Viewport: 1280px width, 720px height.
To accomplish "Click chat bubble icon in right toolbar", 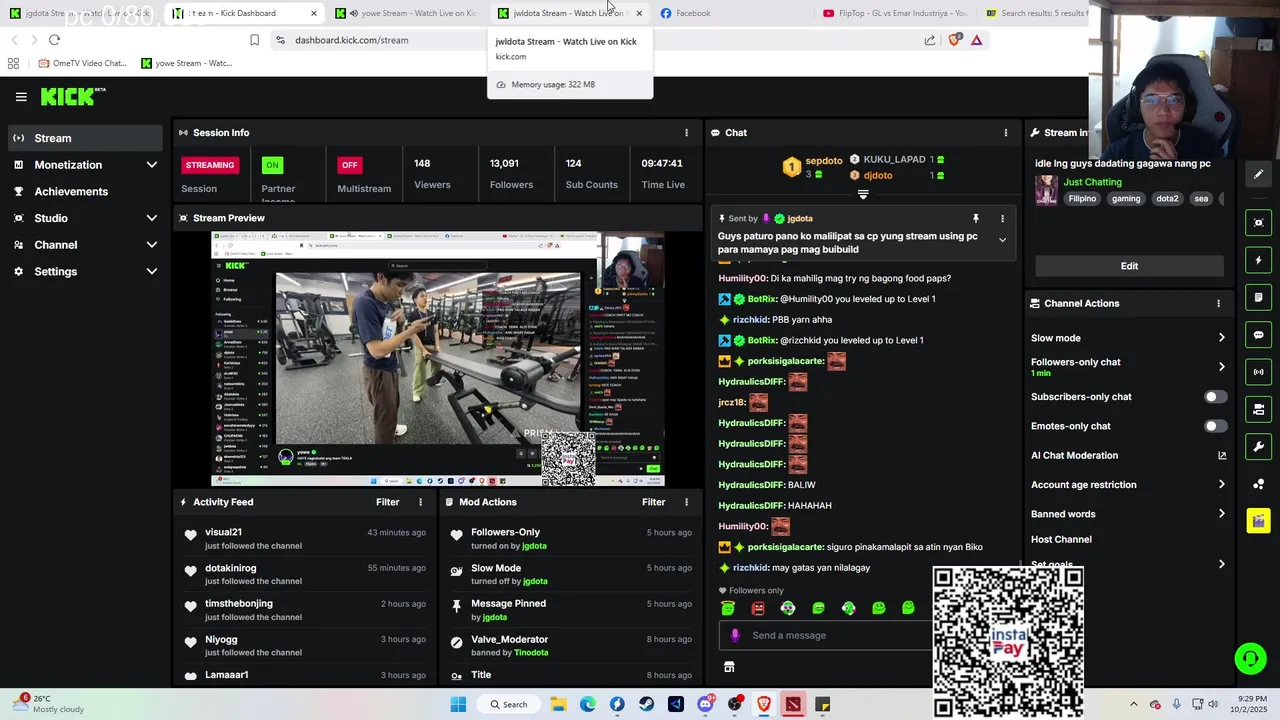I will (x=1259, y=335).
